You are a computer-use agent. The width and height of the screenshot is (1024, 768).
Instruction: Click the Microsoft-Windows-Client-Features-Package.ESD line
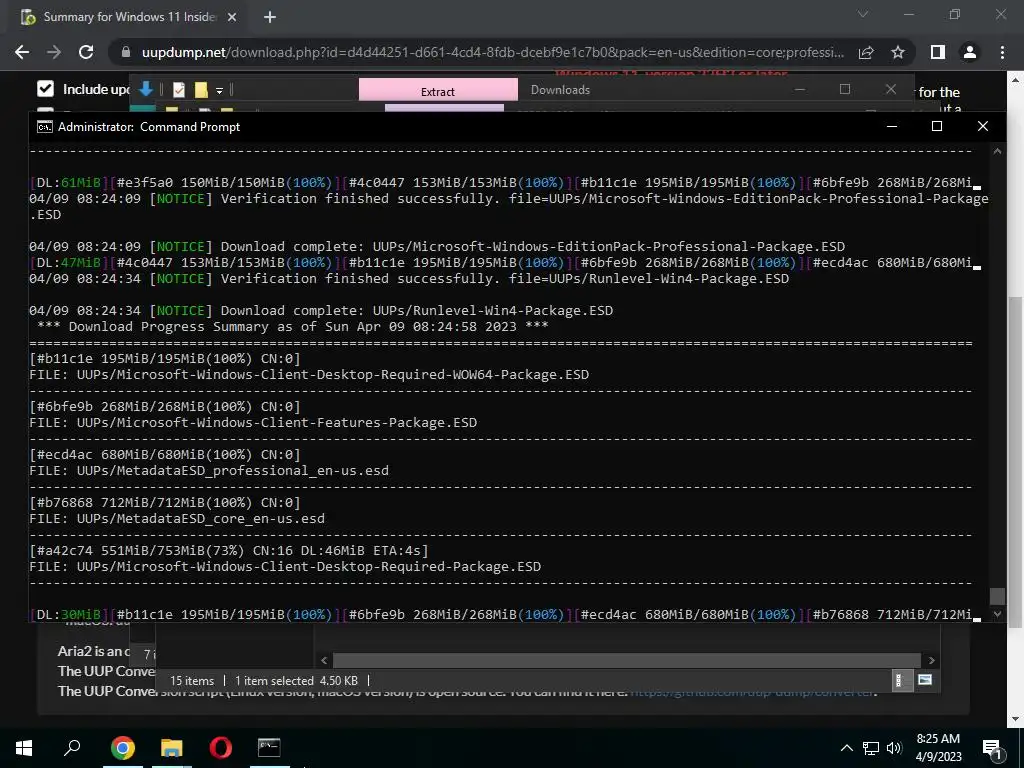pyautogui.click(x=253, y=423)
